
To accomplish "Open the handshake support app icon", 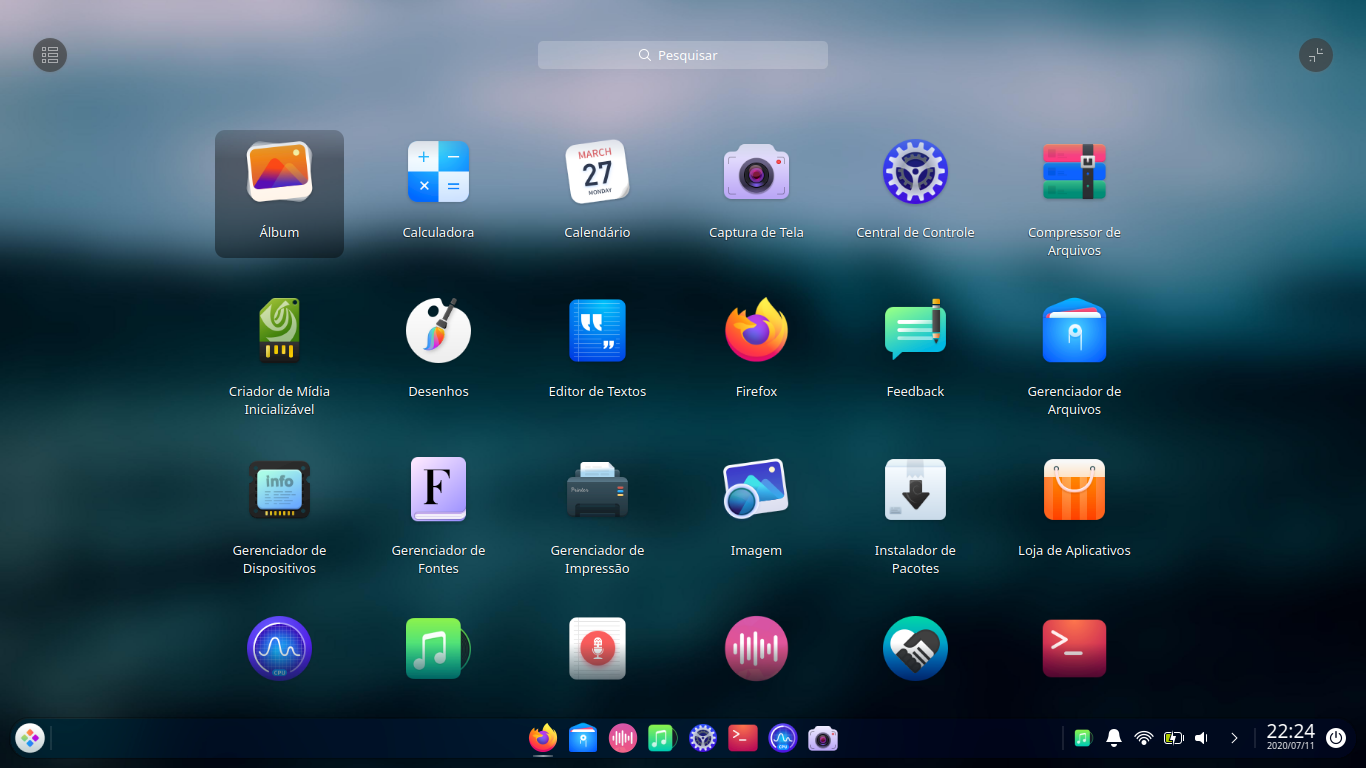I will pyautogui.click(x=915, y=648).
